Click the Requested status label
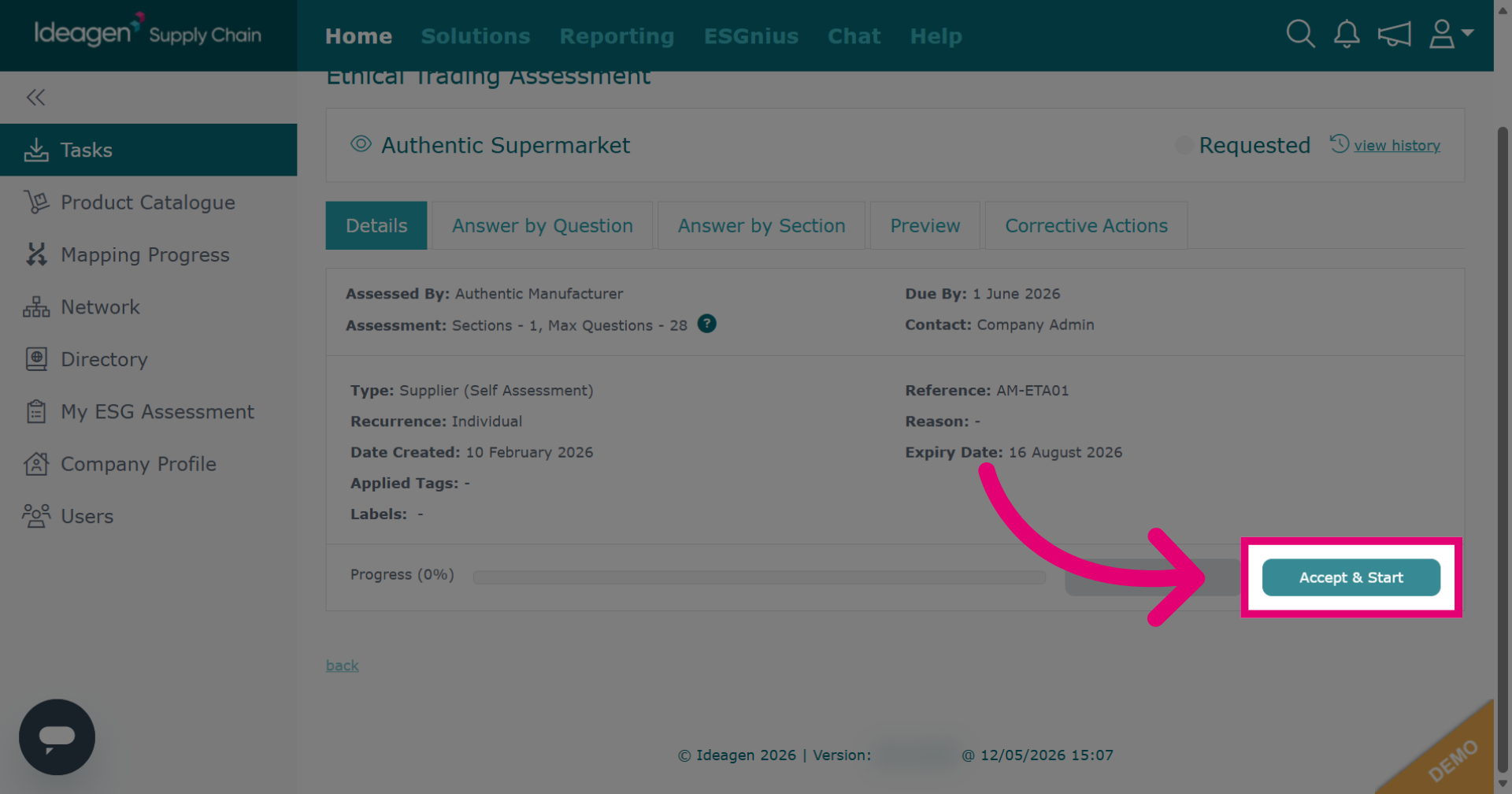This screenshot has width=1512, height=794. point(1254,145)
